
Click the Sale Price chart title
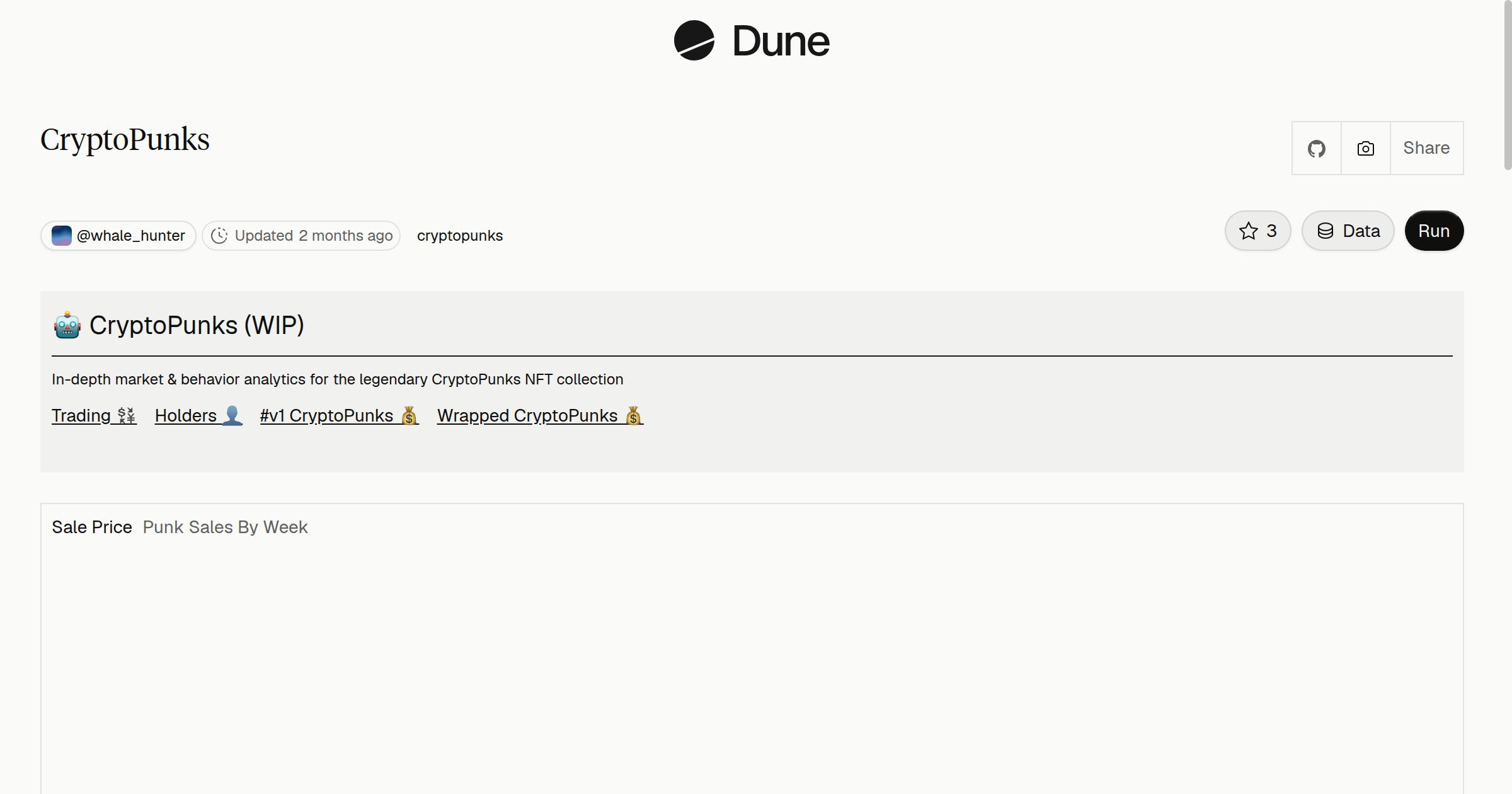92,527
